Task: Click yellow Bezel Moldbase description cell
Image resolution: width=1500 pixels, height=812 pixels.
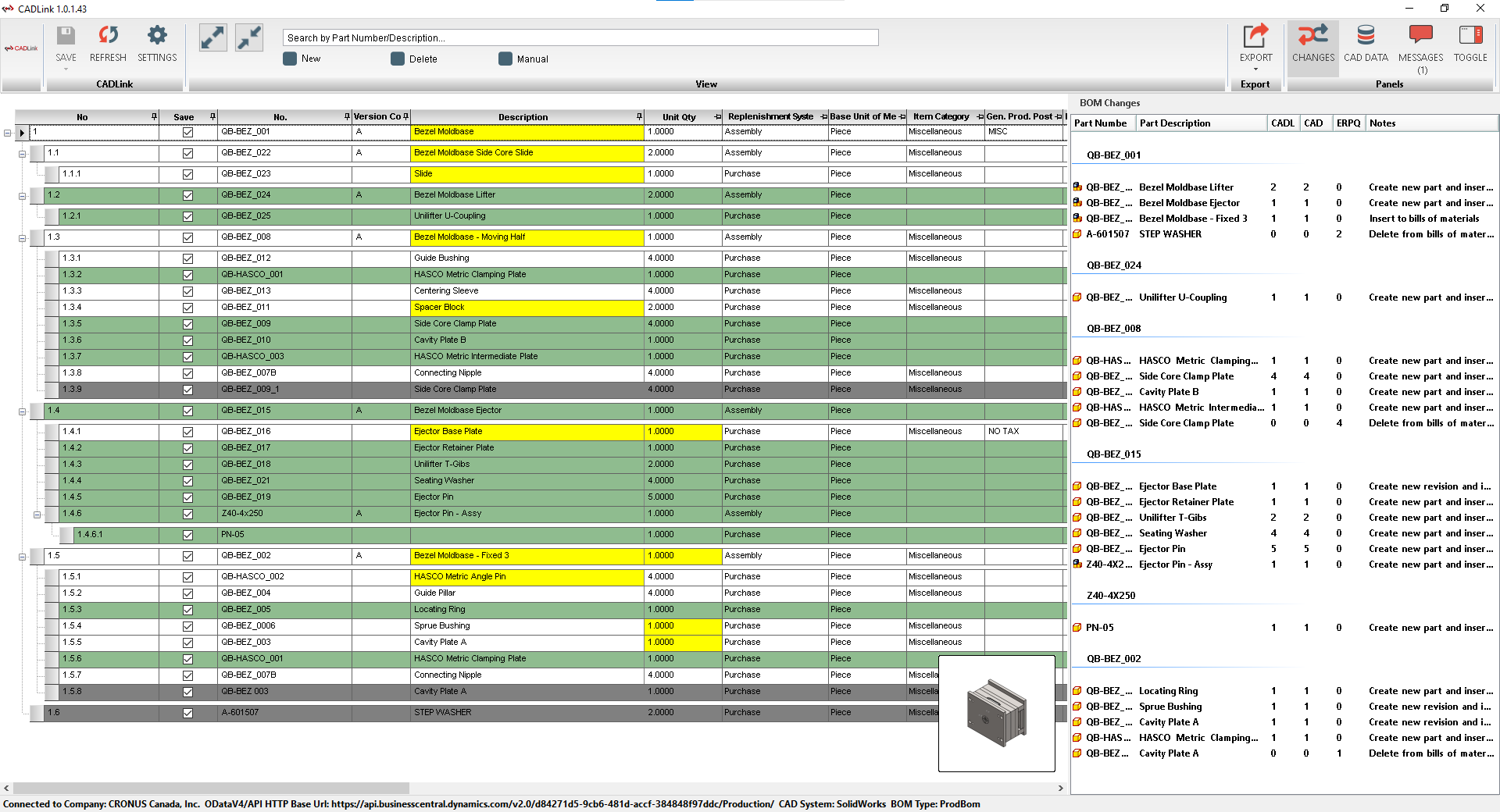Action: tap(527, 132)
